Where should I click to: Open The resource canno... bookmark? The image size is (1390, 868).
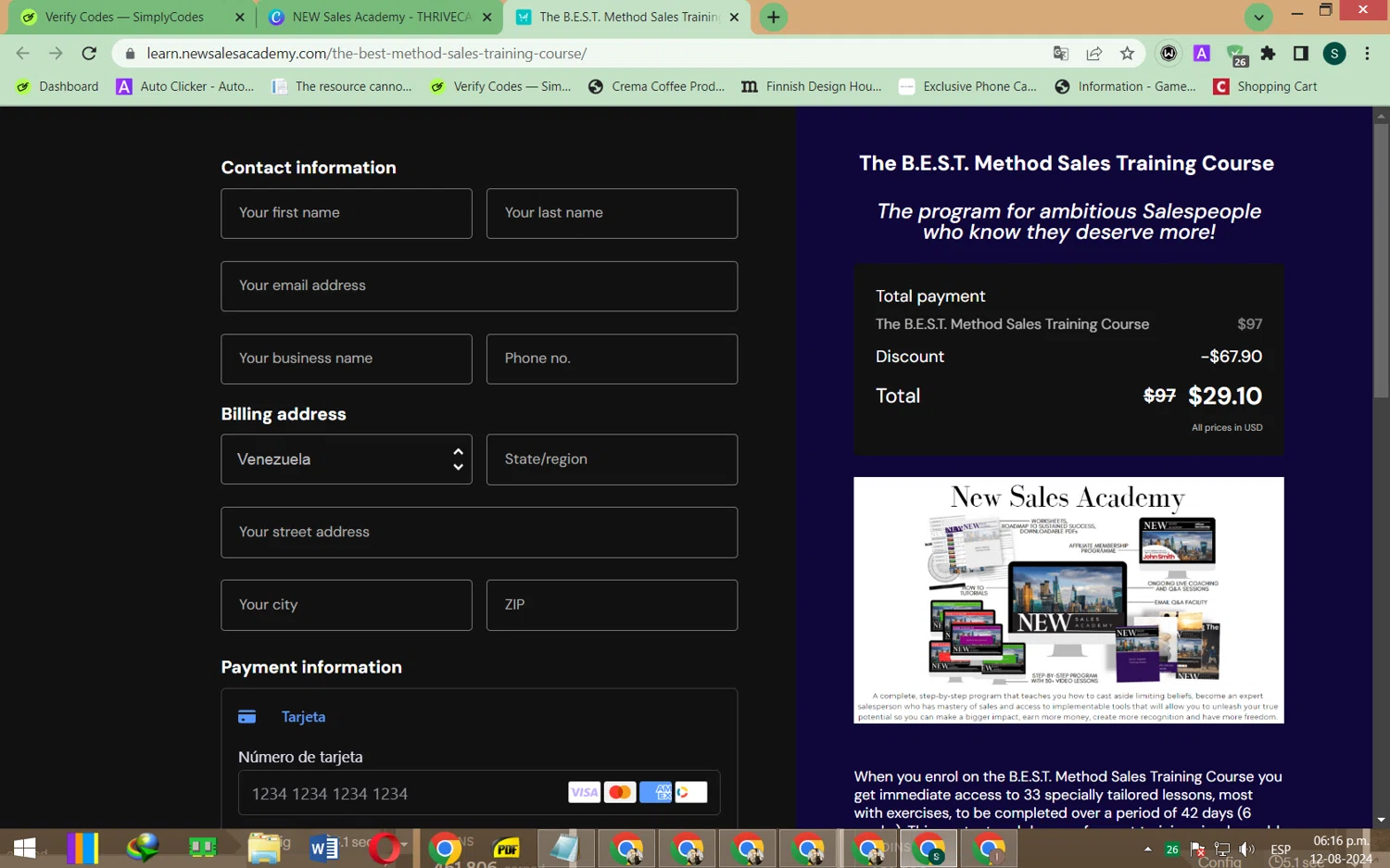342,86
